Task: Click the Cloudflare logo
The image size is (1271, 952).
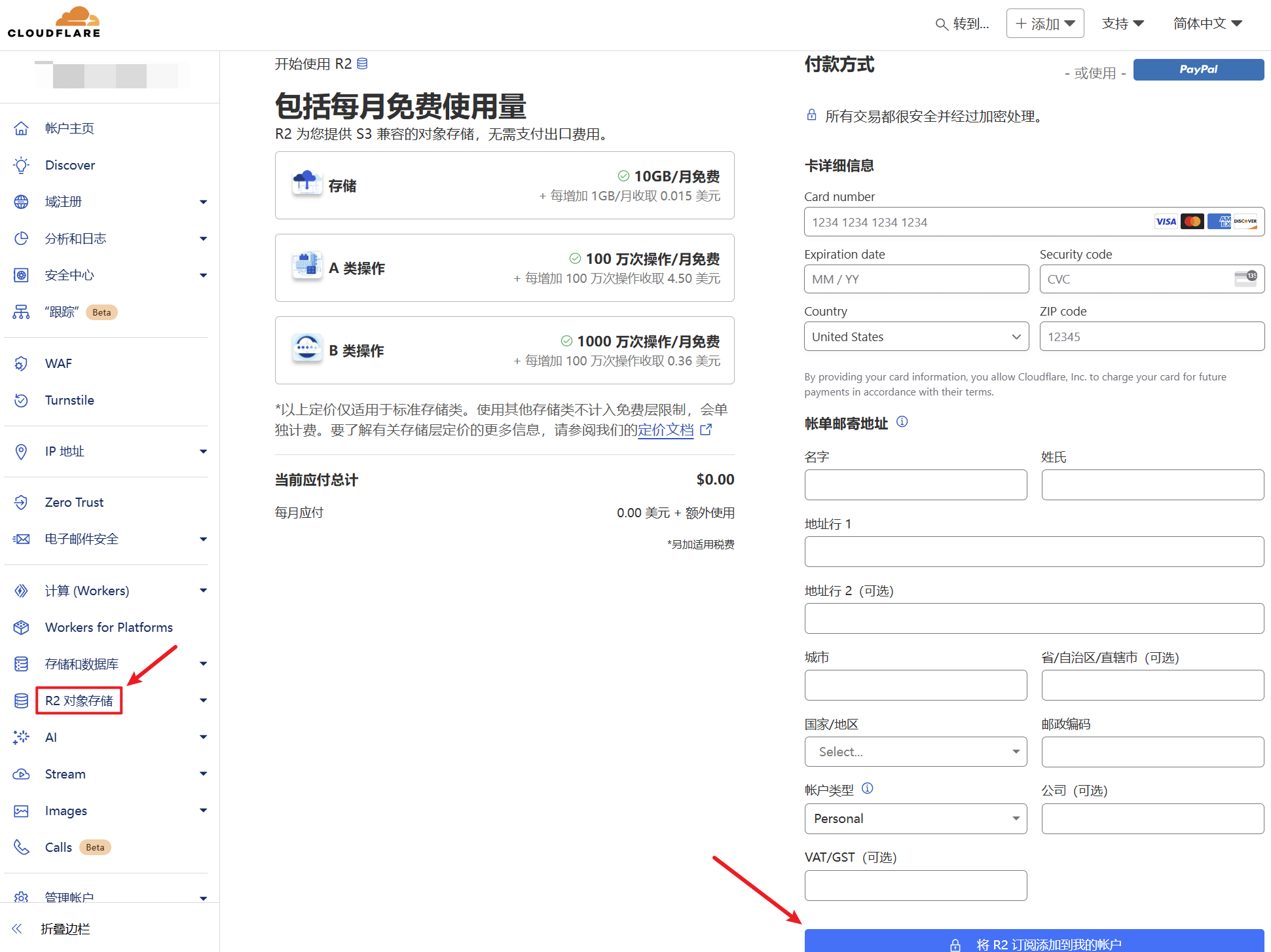Action: pos(54,23)
